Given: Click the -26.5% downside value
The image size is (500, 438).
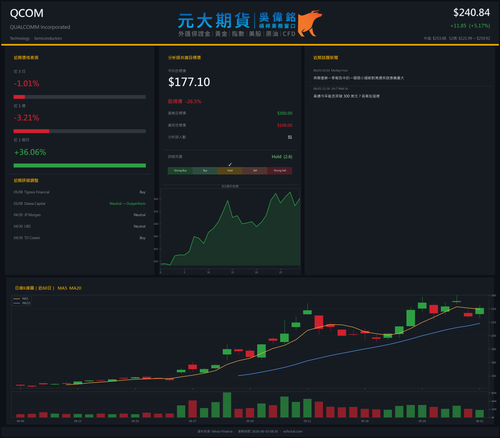Looking at the screenshot, I should tap(193, 101).
